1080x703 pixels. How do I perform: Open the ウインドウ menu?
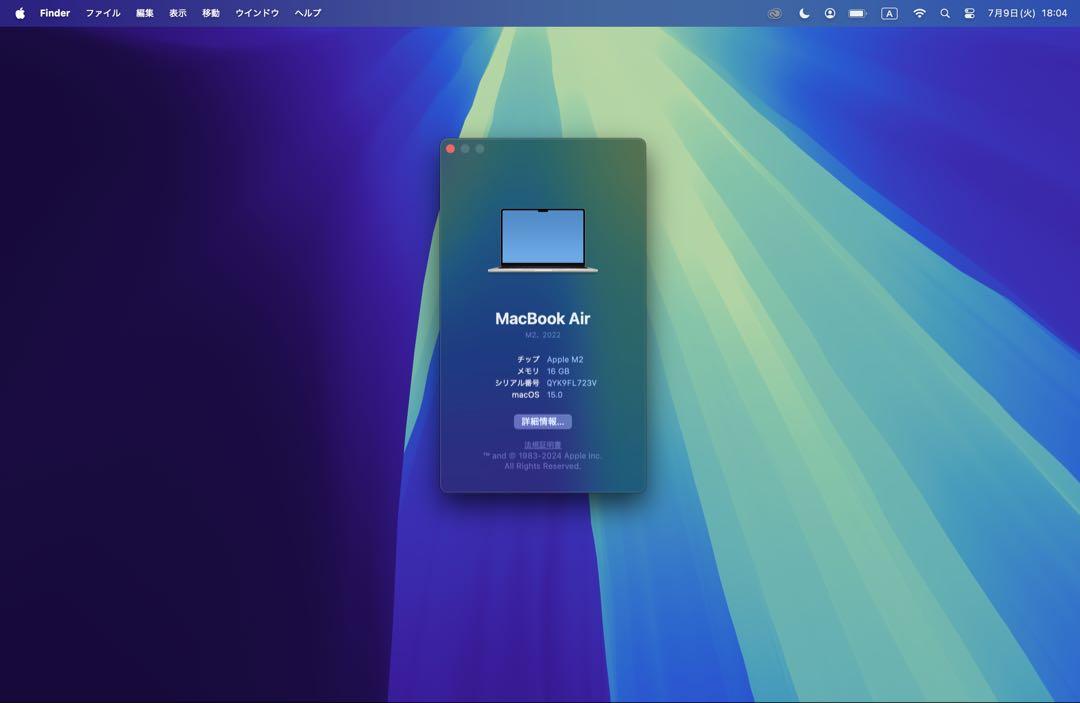pos(257,13)
